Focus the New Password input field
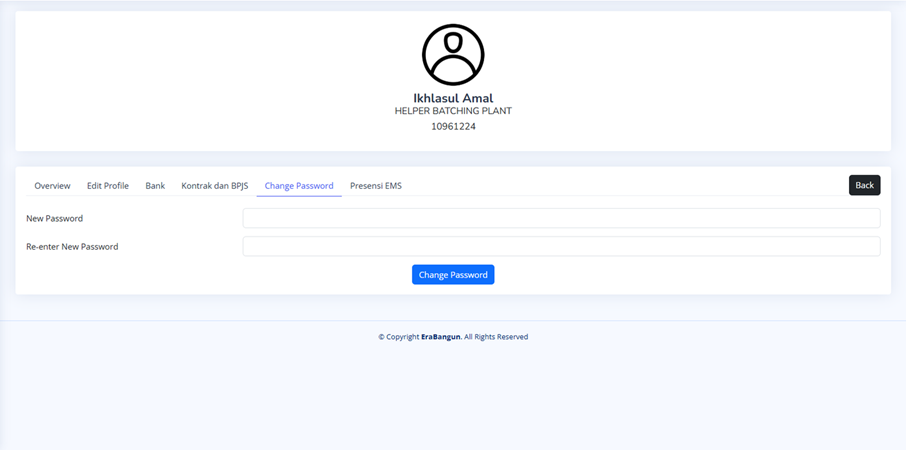This screenshot has height=450, width=906. (x=561, y=218)
